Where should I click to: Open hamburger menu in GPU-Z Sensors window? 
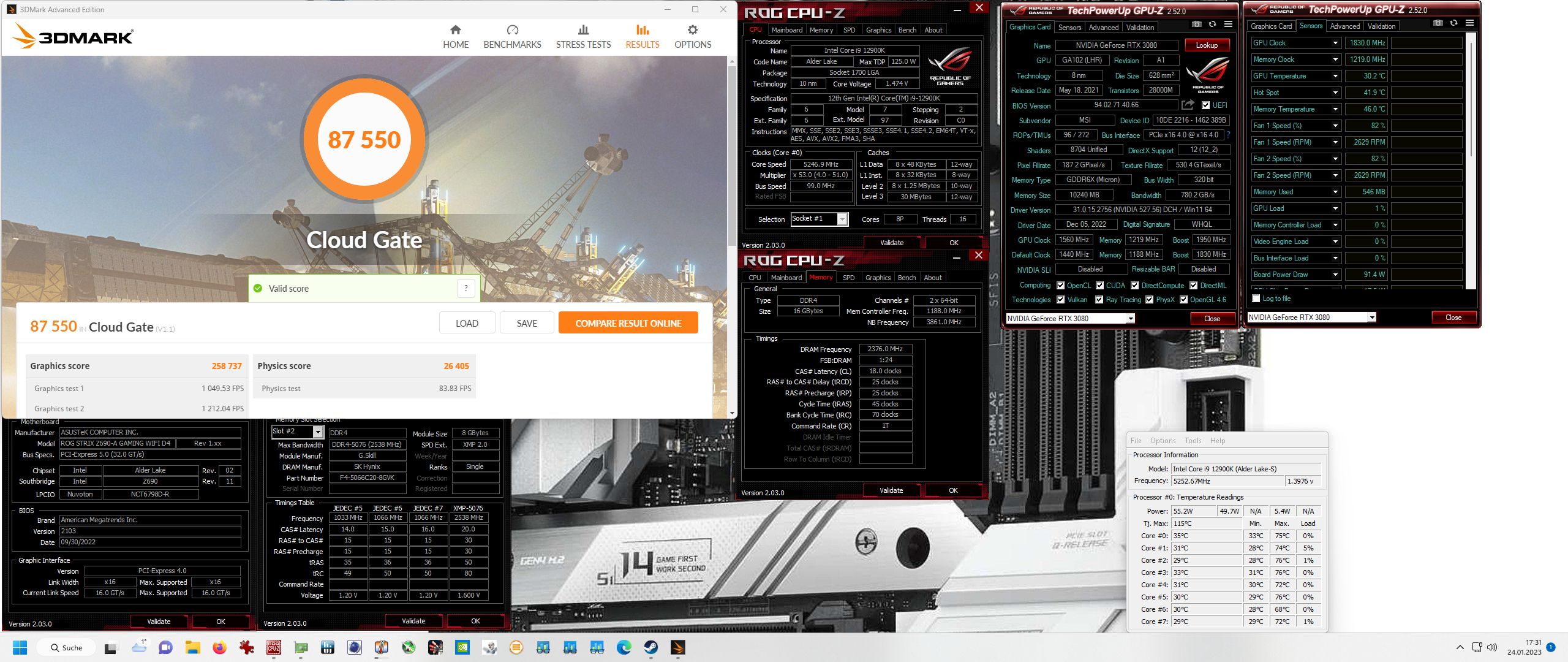coord(1469,23)
